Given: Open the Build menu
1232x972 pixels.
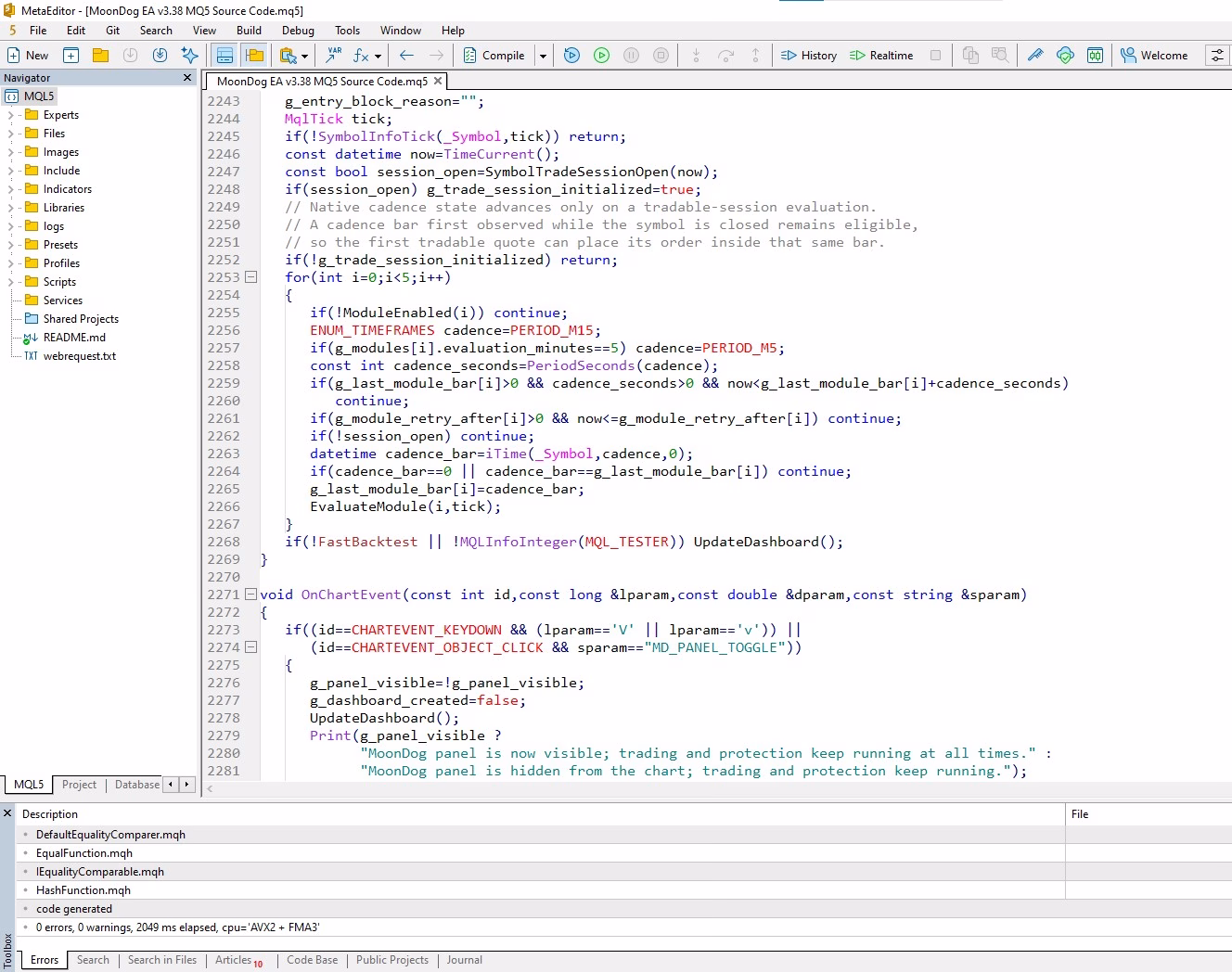Looking at the screenshot, I should click(x=250, y=31).
